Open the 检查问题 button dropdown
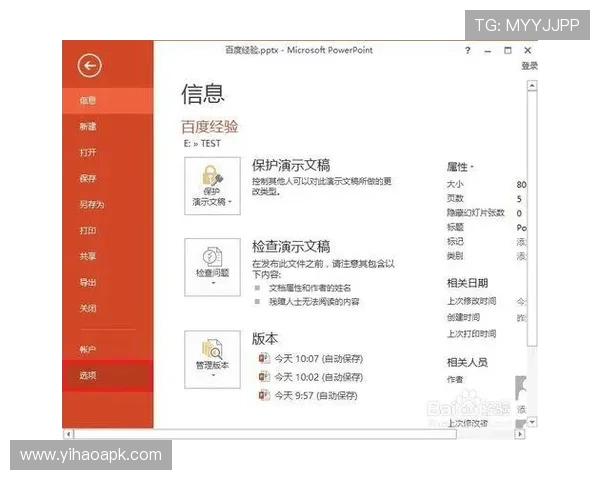 coord(212,267)
